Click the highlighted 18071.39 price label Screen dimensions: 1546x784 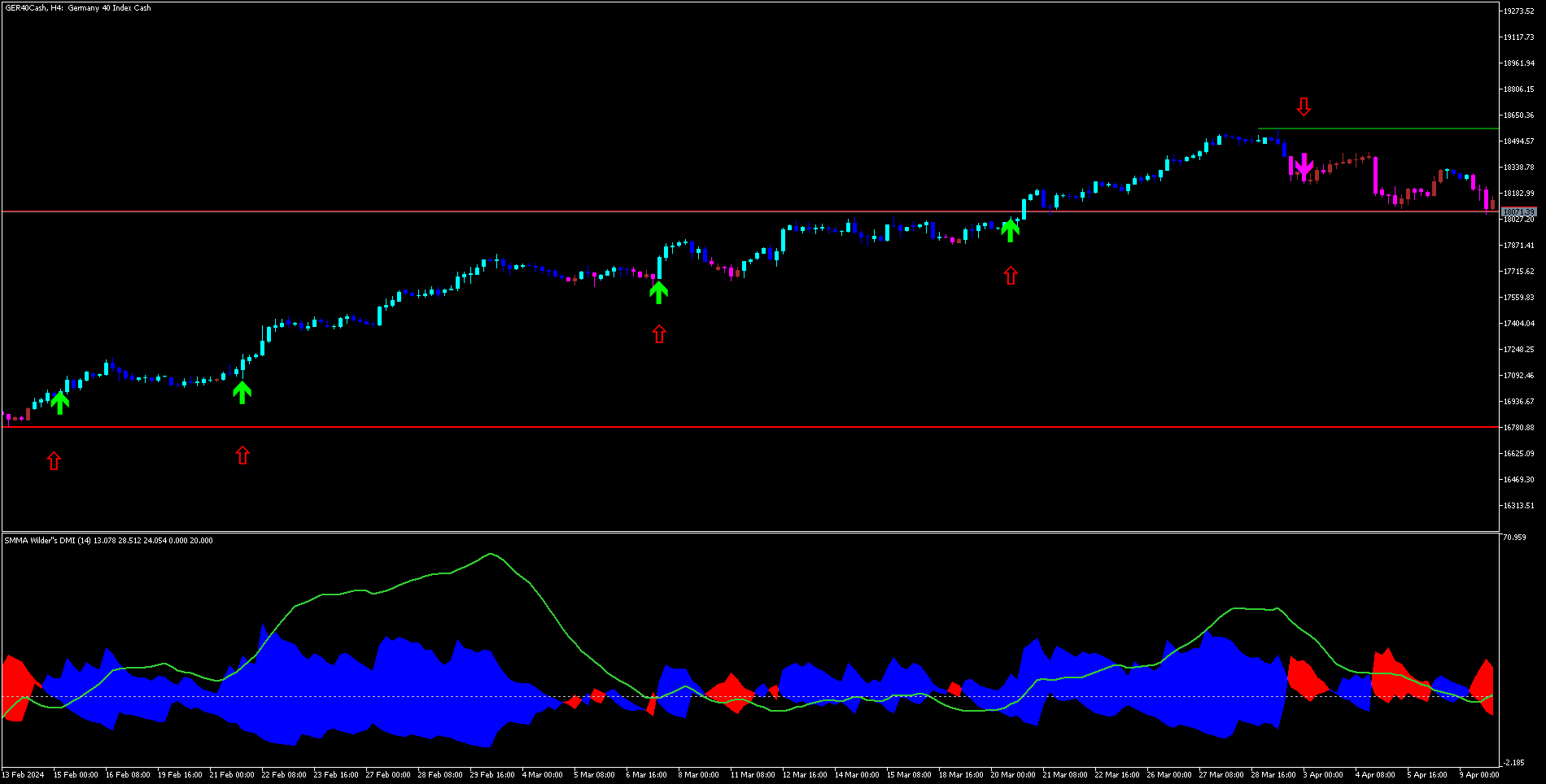[x=1518, y=211]
